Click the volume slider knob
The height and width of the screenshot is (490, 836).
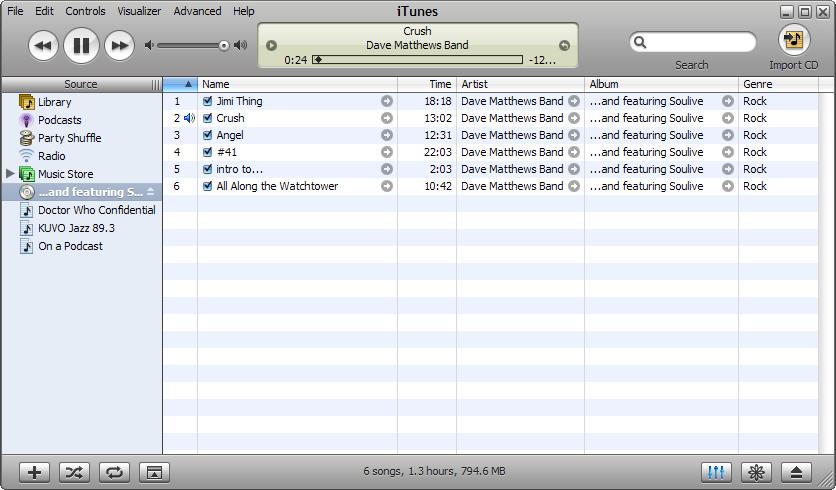click(224, 45)
